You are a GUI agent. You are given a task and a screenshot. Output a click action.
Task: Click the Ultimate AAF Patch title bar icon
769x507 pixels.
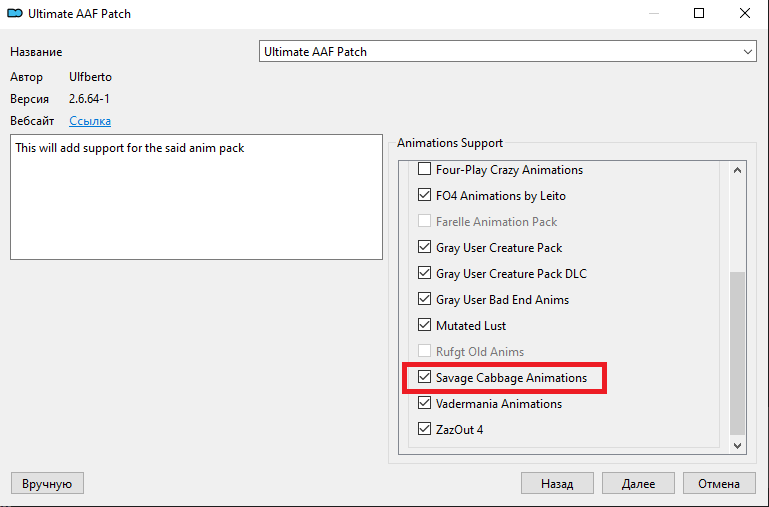(15, 14)
